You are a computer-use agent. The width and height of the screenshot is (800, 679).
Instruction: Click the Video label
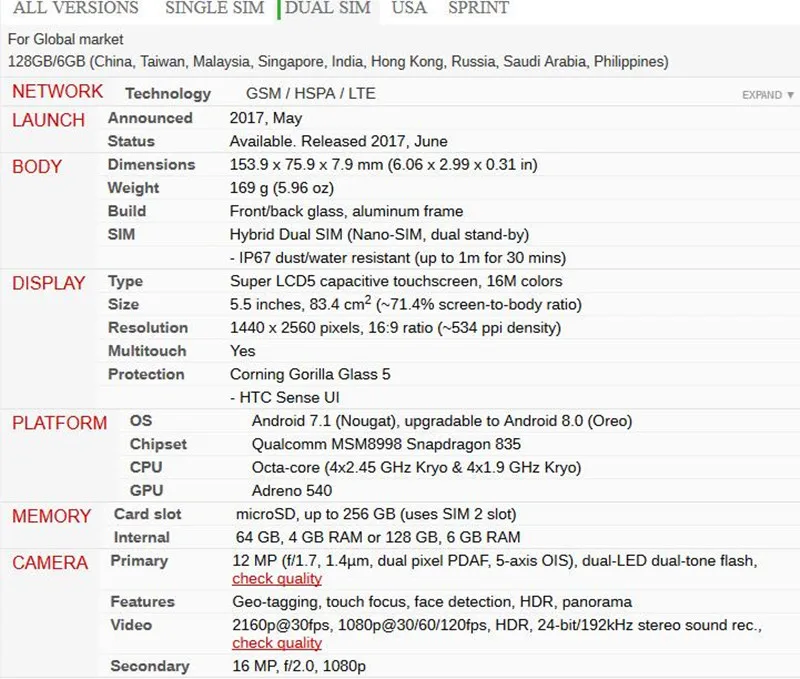pos(131,625)
